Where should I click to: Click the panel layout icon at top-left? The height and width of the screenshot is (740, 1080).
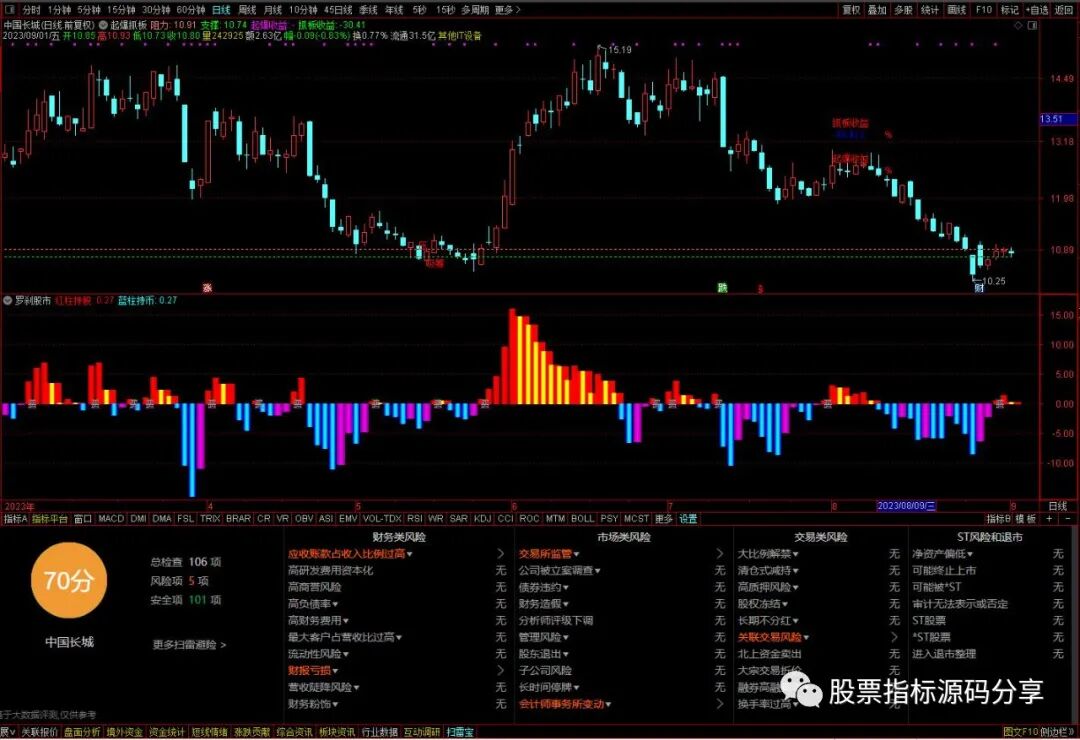pos(10,10)
